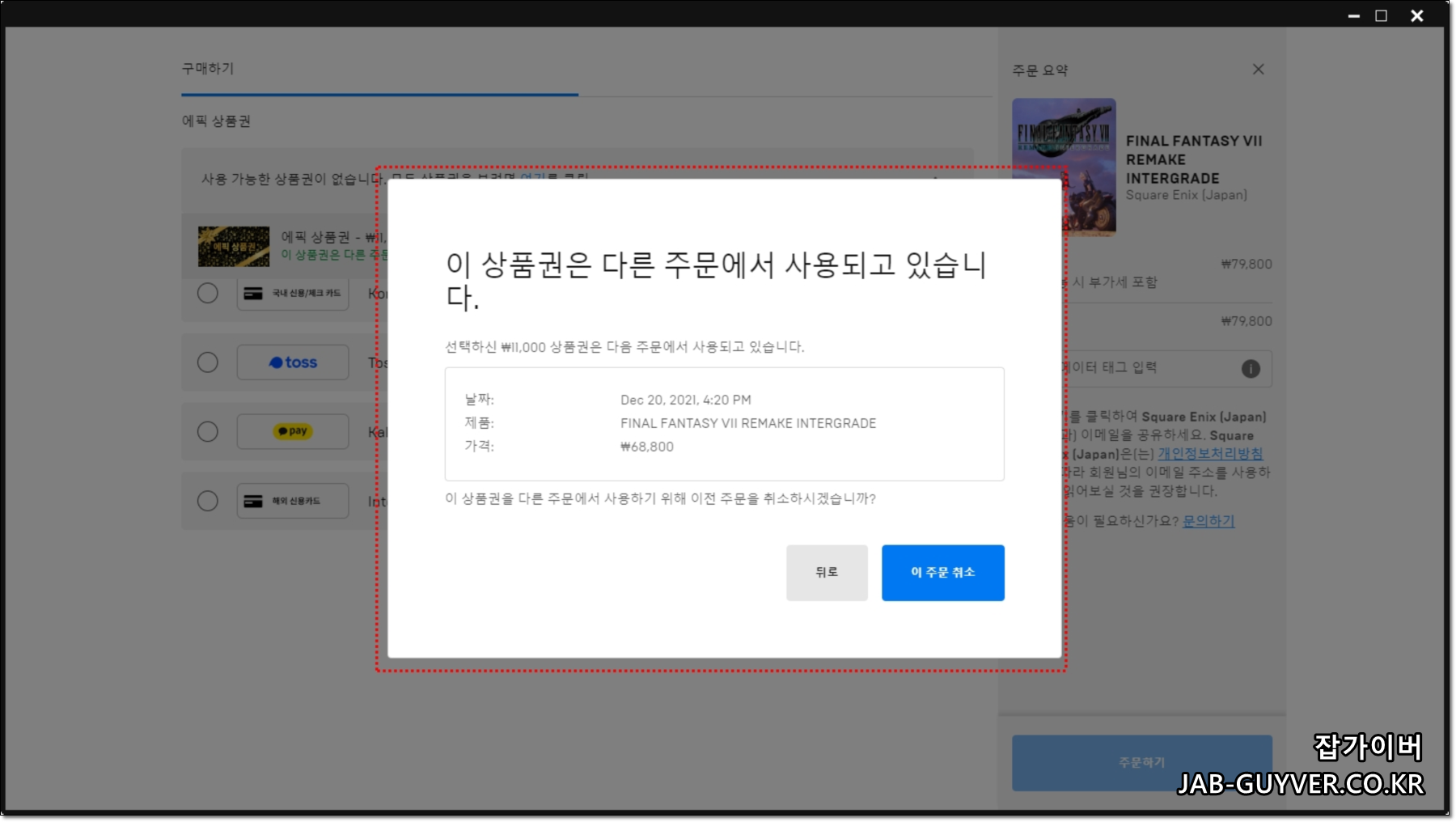Minimize the window
1456x822 pixels.
coord(1353,15)
